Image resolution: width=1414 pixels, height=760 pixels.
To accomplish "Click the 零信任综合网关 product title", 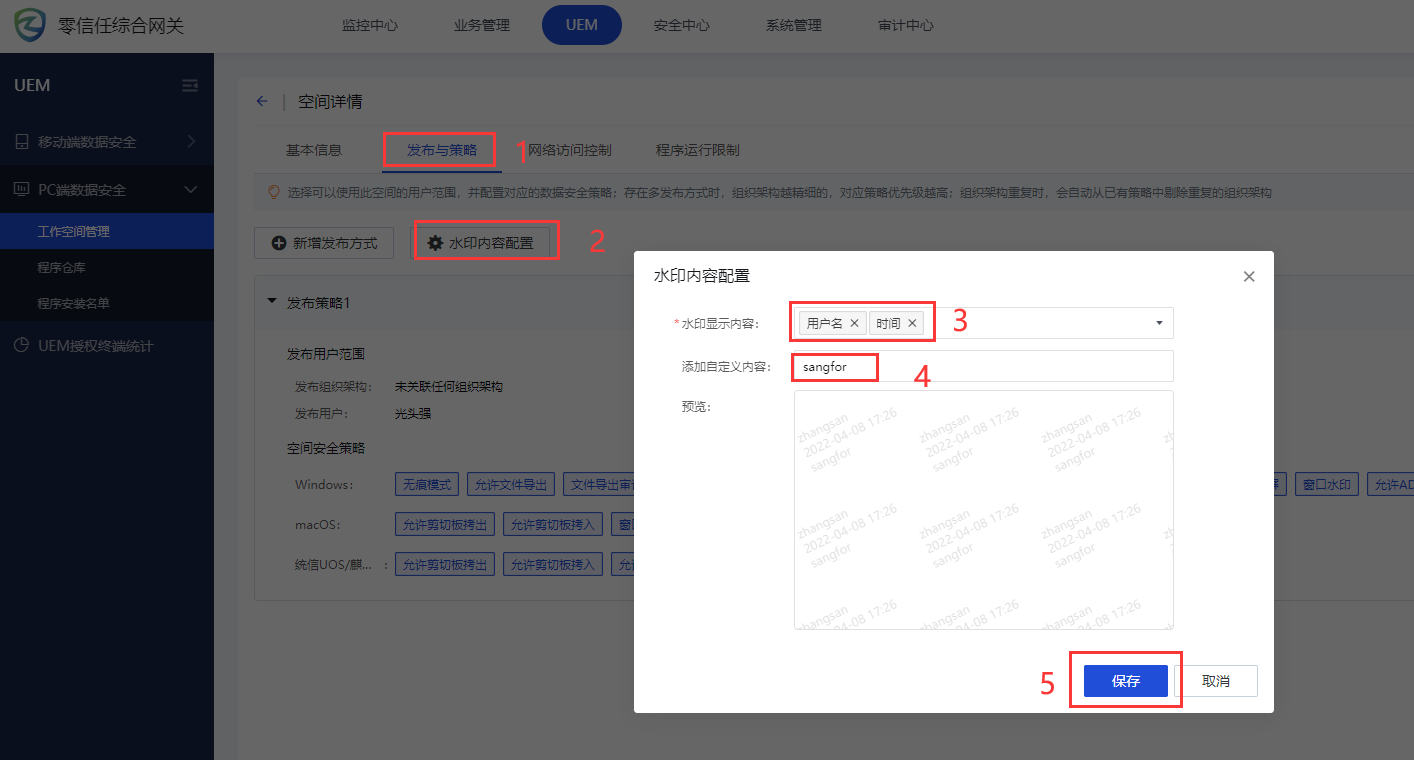I will click(x=121, y=26).
